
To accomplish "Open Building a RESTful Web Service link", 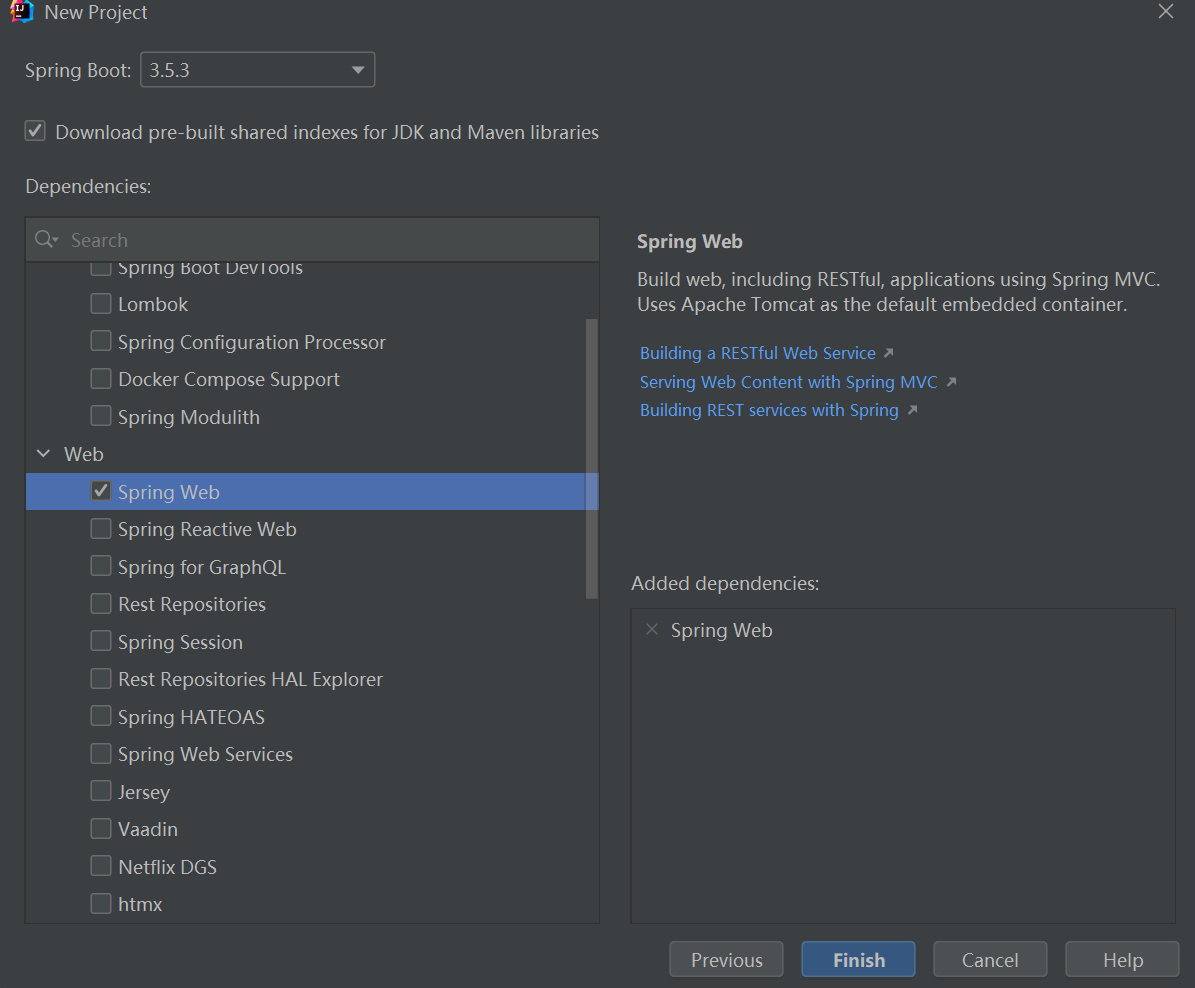I will pos(758,353).
